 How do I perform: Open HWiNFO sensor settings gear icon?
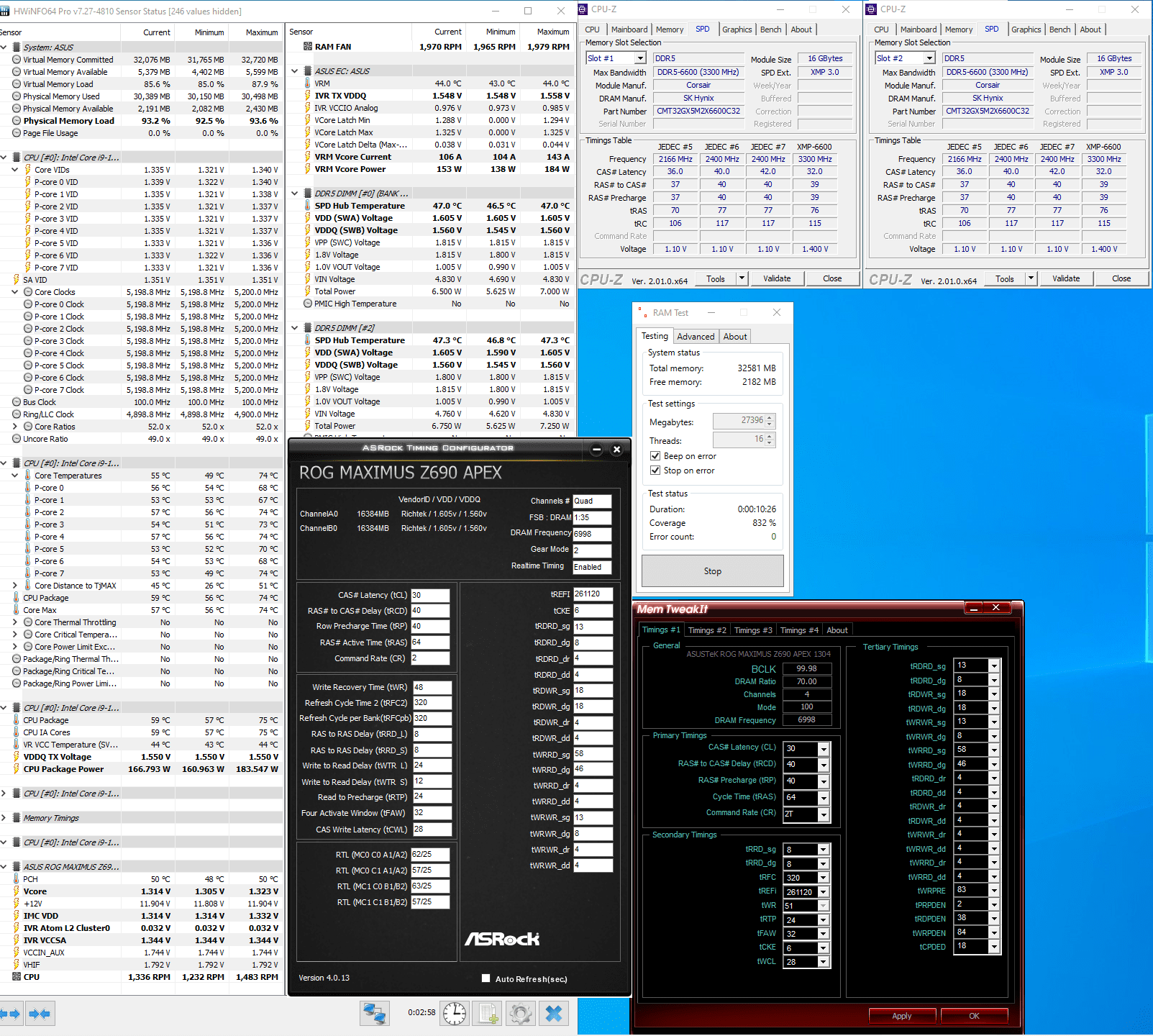click(521, 1014)
